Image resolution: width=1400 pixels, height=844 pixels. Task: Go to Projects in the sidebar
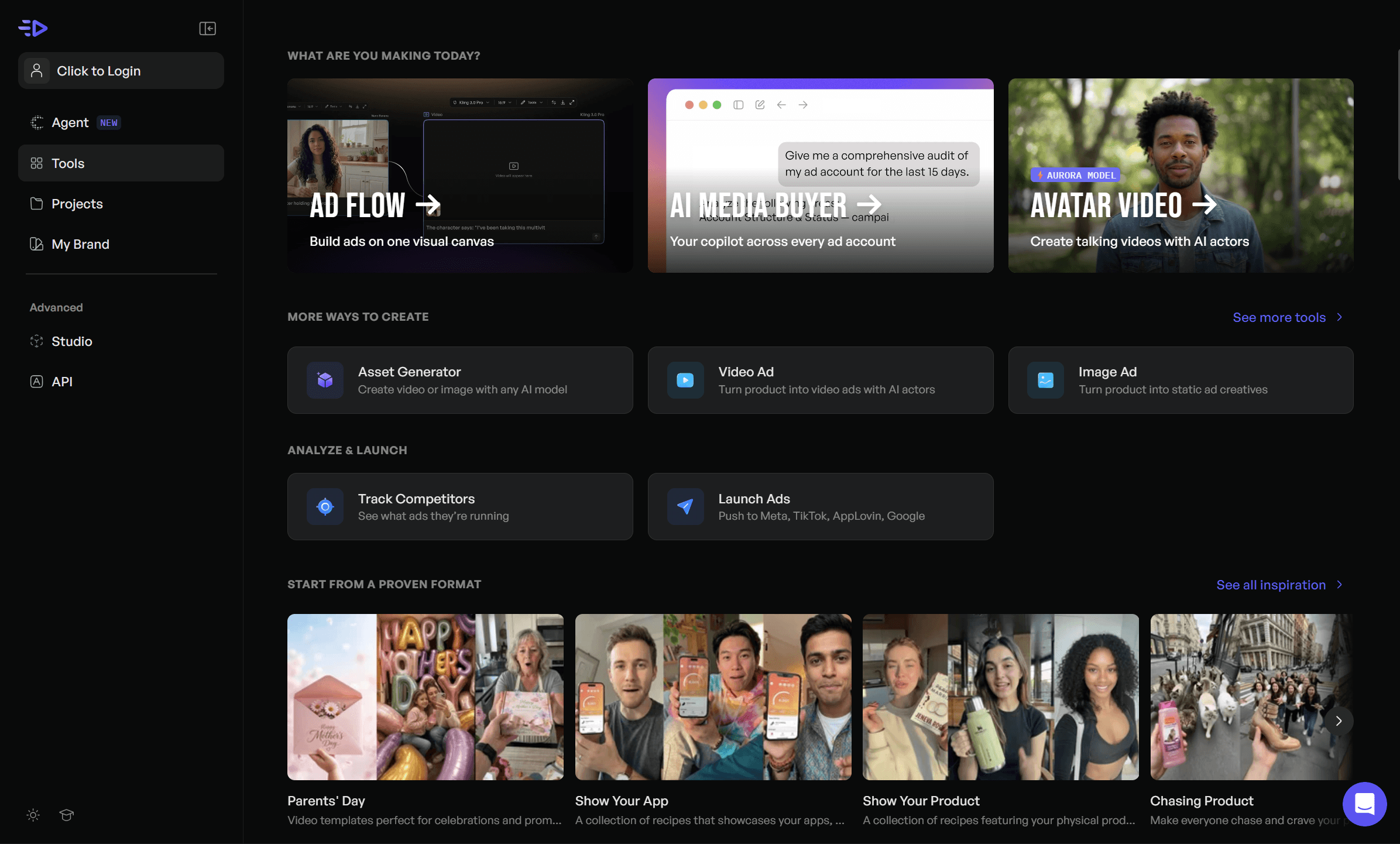pos(121,204)
